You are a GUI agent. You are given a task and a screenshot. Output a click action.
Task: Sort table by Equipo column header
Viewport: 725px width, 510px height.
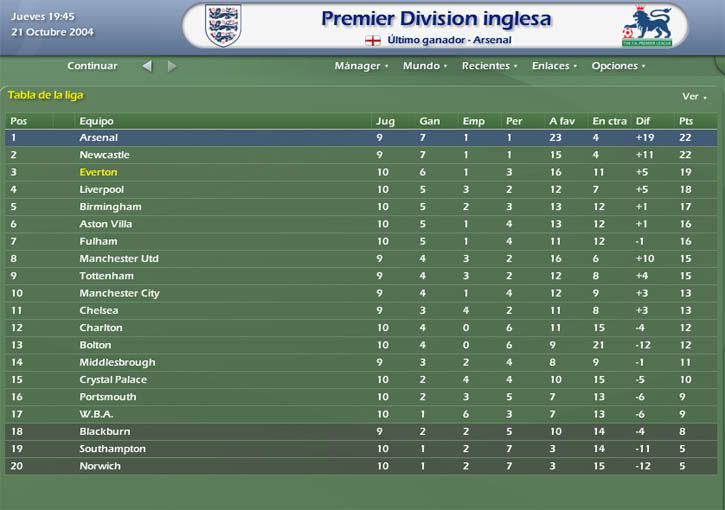point(96,121)
